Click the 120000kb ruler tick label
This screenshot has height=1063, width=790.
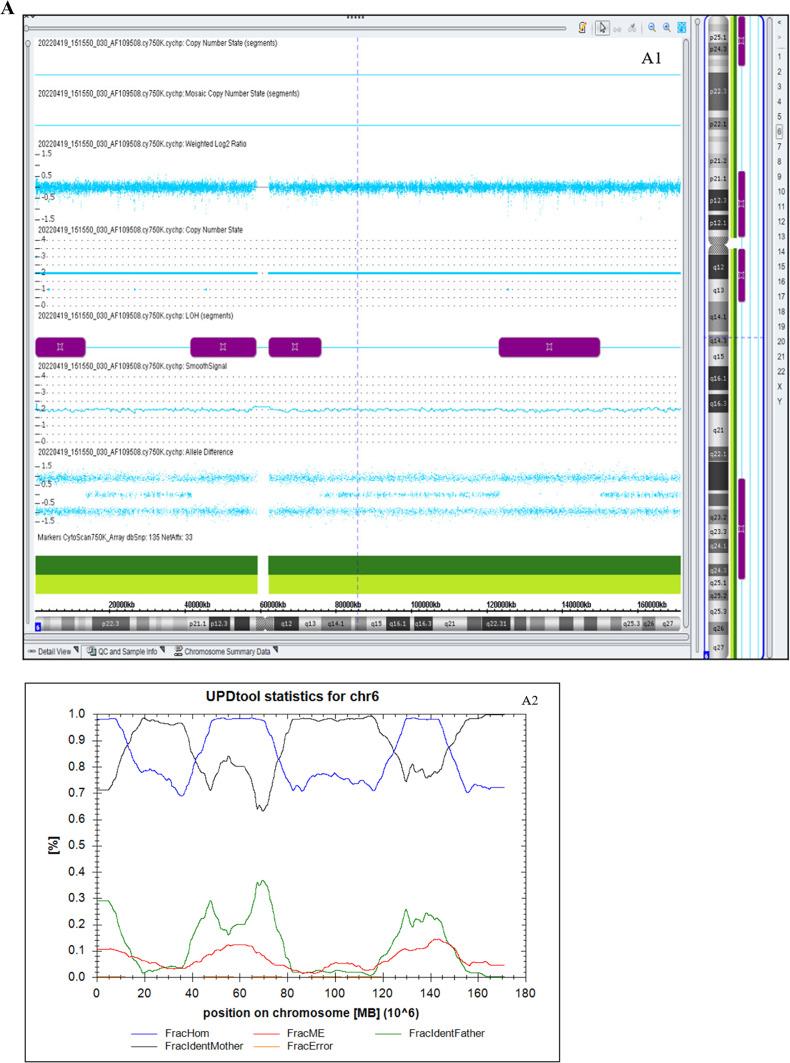[501, 605]
